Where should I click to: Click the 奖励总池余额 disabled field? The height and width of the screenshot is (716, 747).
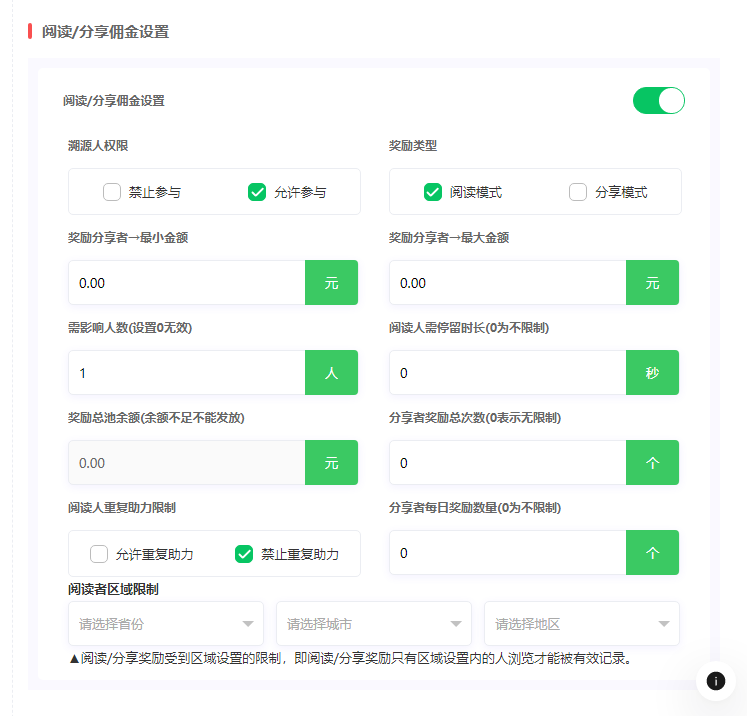(x=187, y=463)
